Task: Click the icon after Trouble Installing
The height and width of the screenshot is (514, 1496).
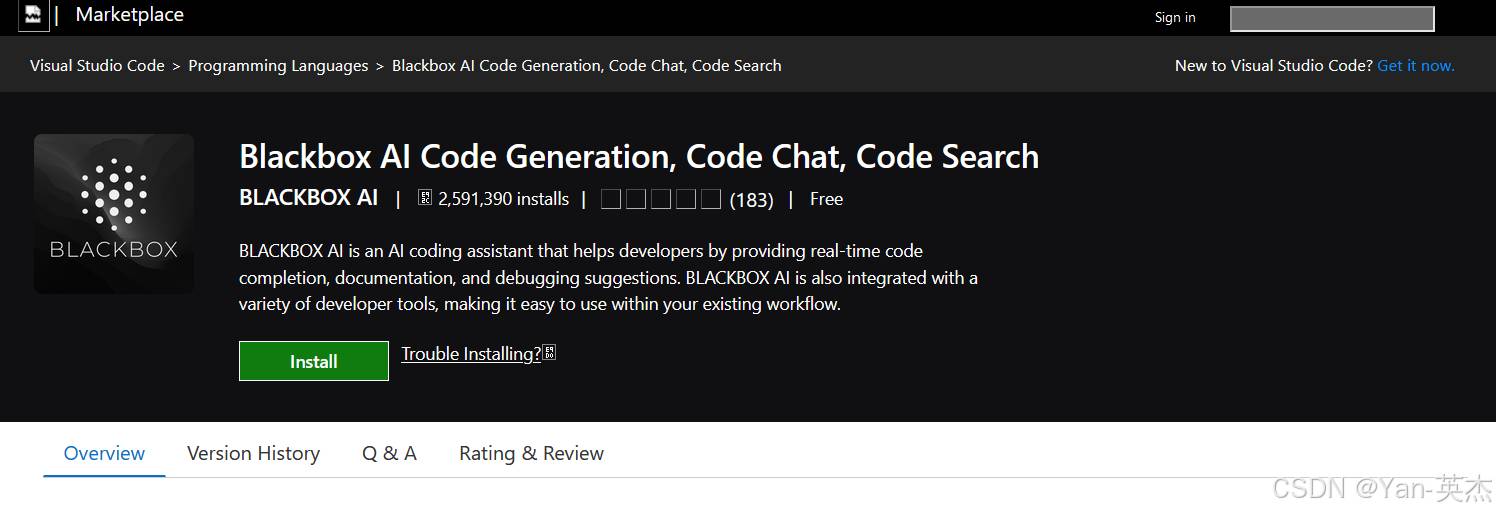Action: 549,353
